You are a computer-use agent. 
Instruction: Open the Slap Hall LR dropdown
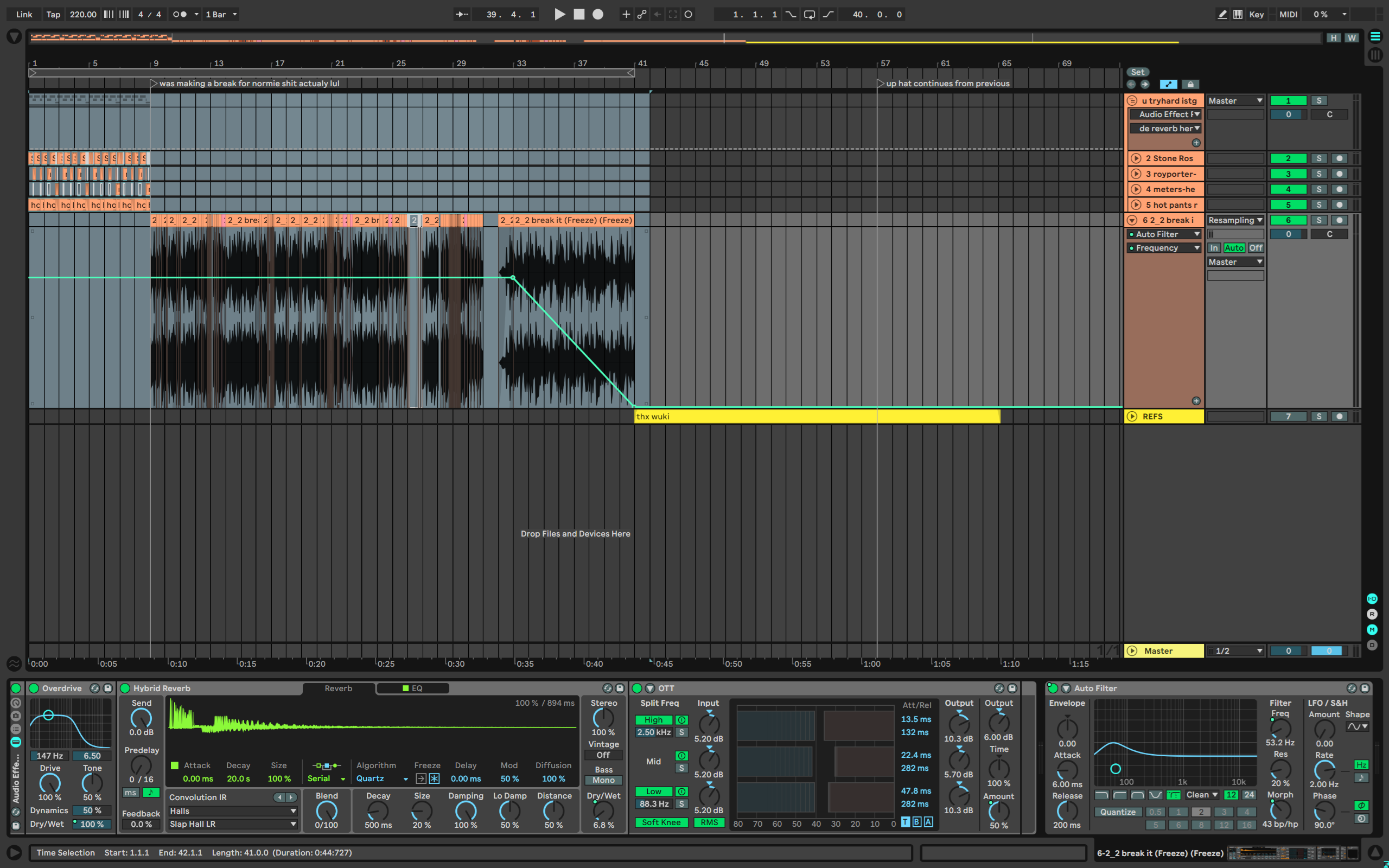(x=232, y=825)
